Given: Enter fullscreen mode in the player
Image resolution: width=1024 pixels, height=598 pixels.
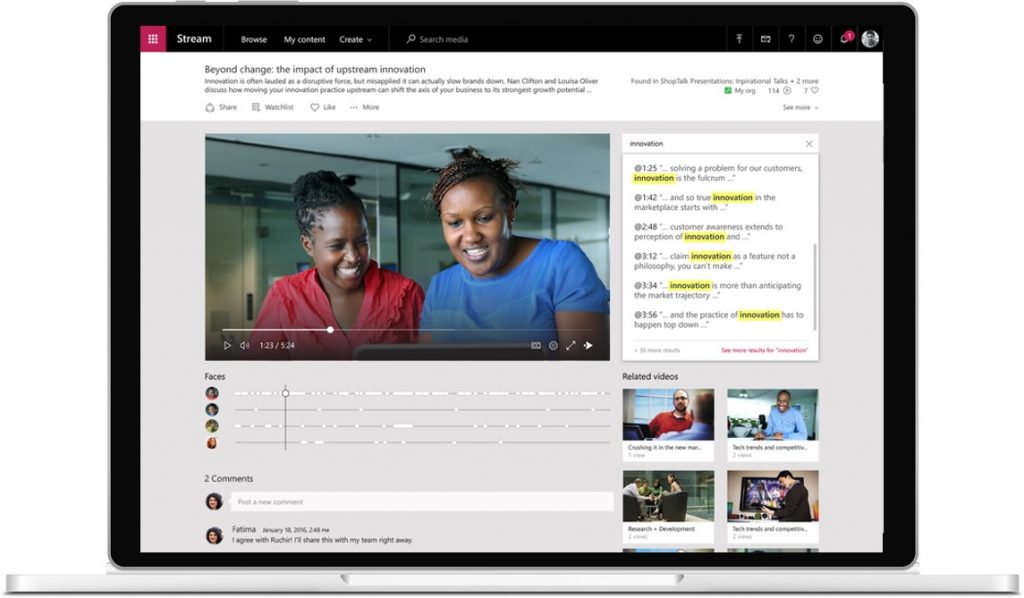Looking at the screenshot, I should click(572, 345).
